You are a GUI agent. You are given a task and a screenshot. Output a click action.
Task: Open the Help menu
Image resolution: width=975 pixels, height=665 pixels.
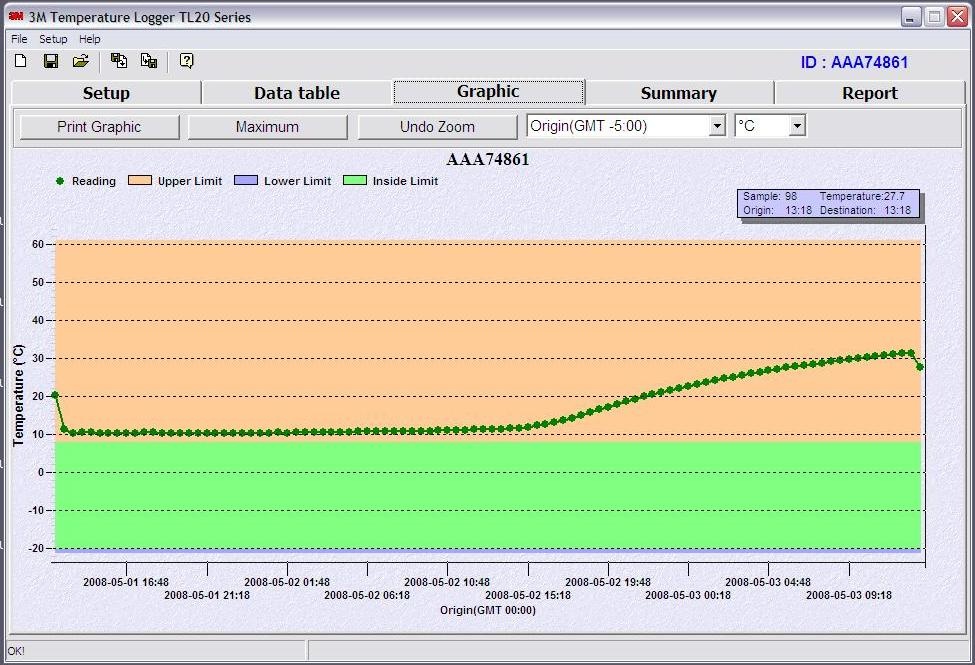(x=90, y=39)
